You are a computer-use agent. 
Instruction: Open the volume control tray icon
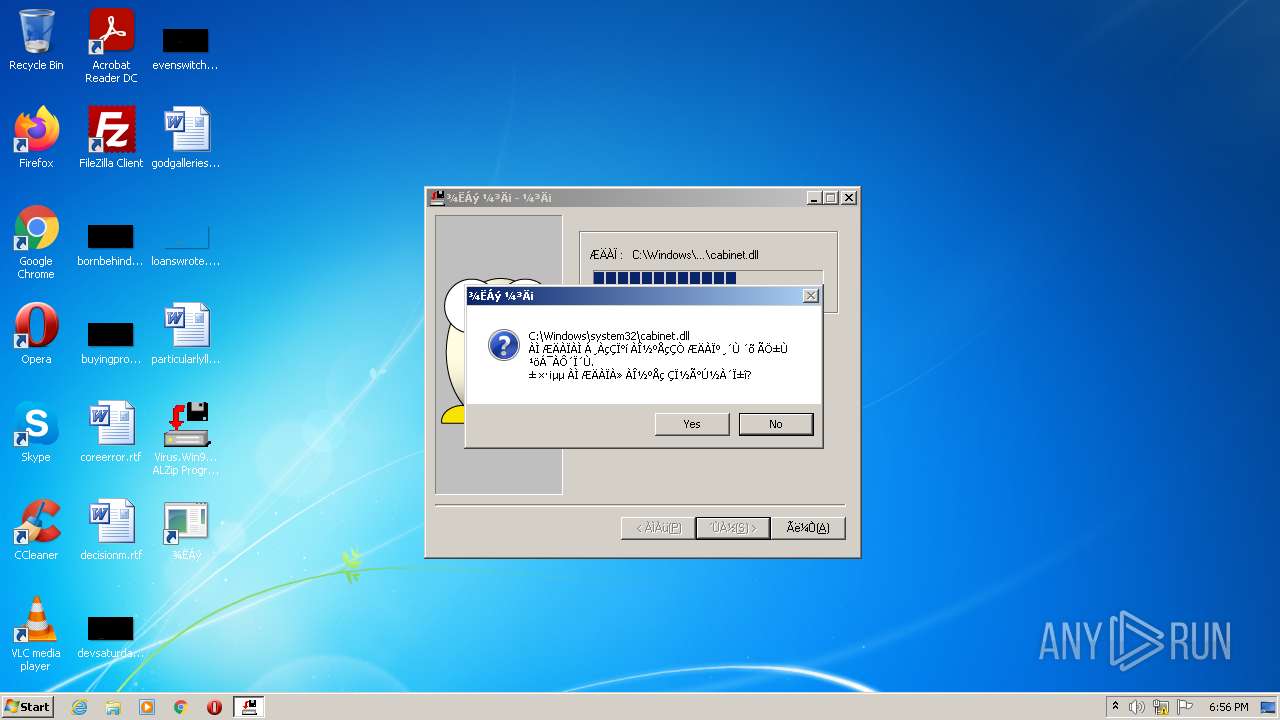(1137, 707)
